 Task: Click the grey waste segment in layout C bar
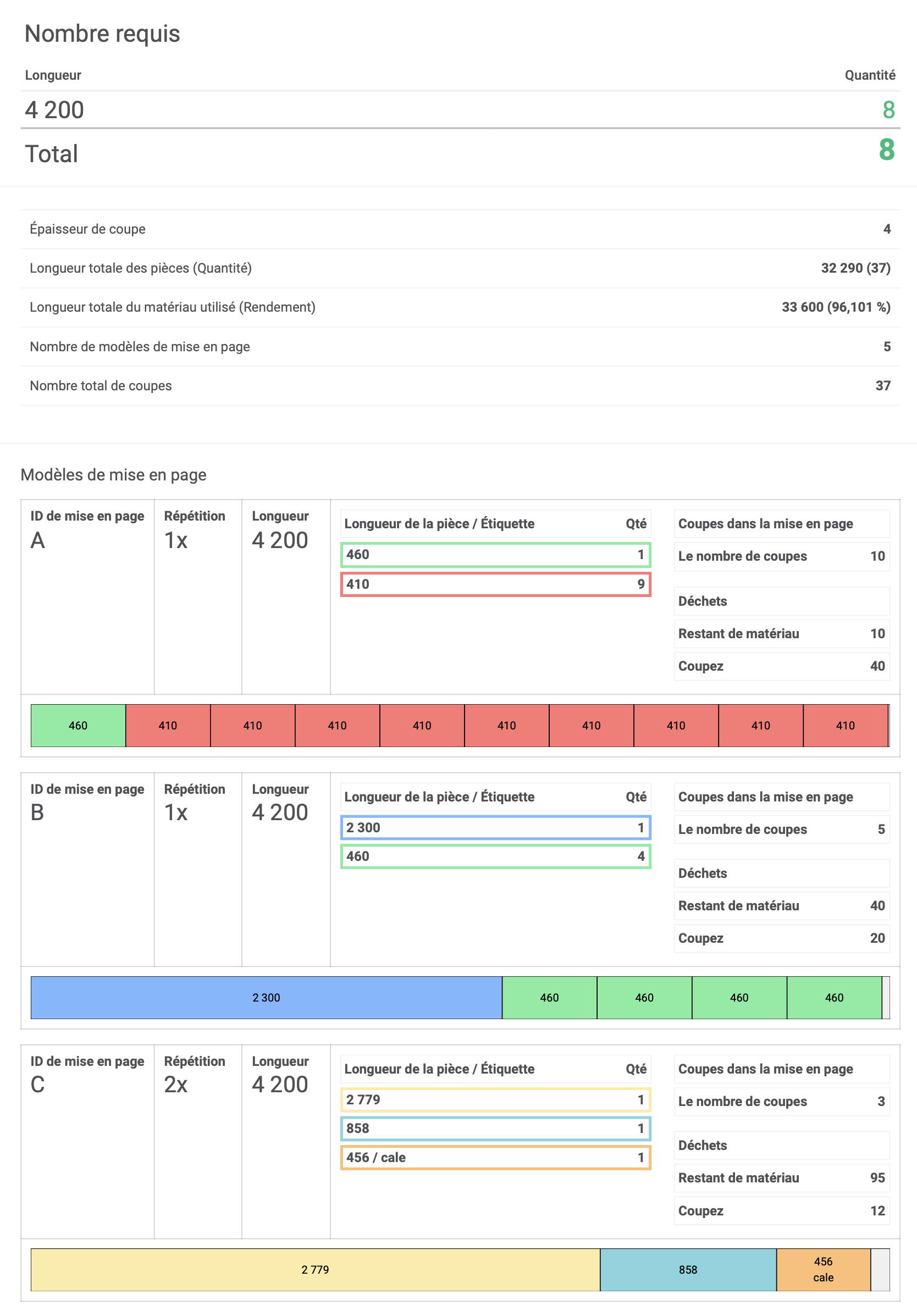click(x=880, y=1270)
